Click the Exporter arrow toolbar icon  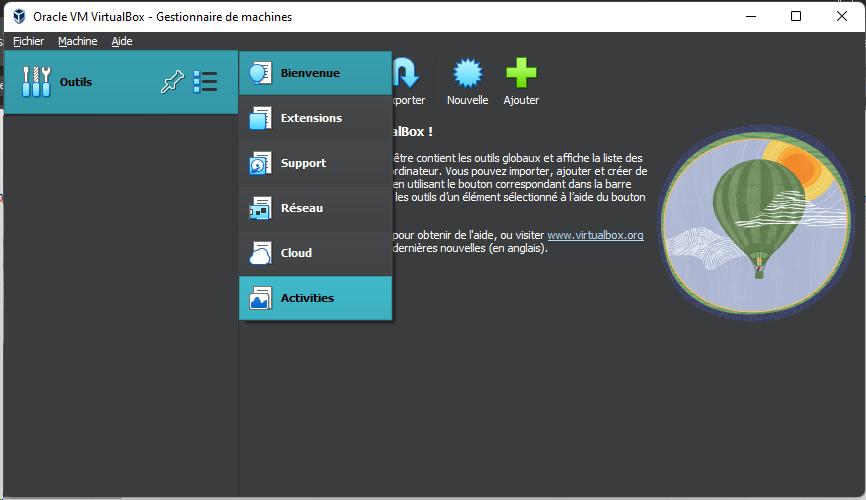(406, 73)
